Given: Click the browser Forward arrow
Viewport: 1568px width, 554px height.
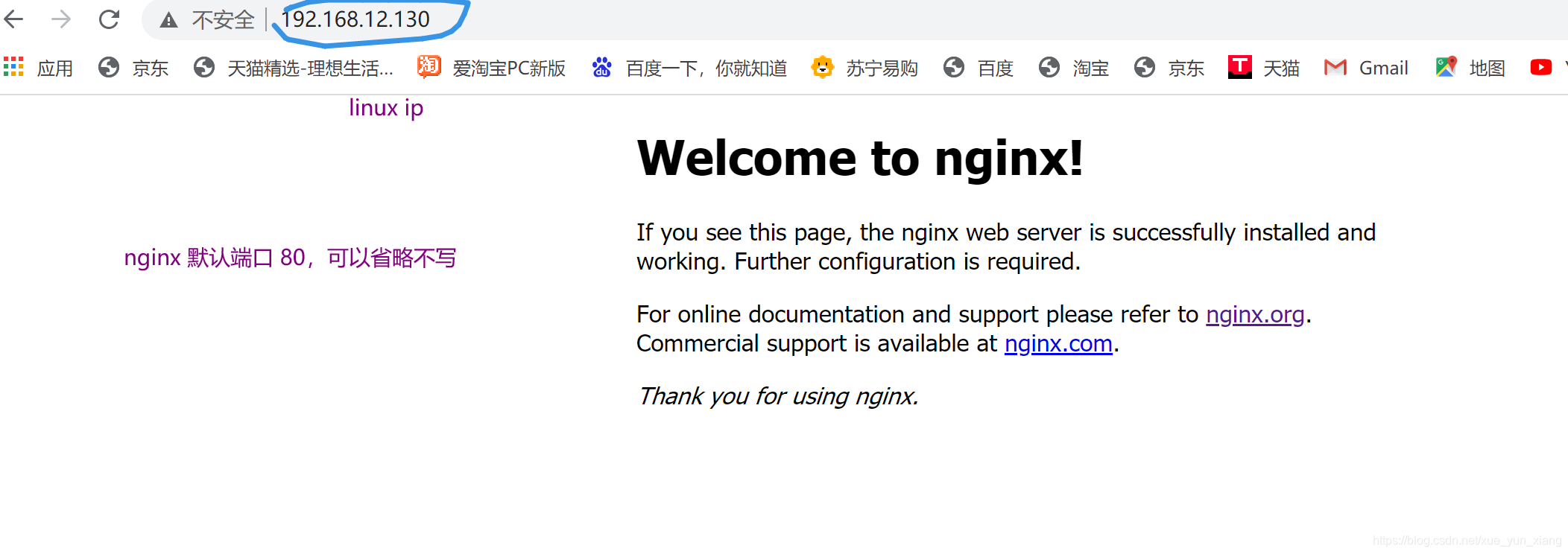Looking at the screenshot, I should (61, 19).
